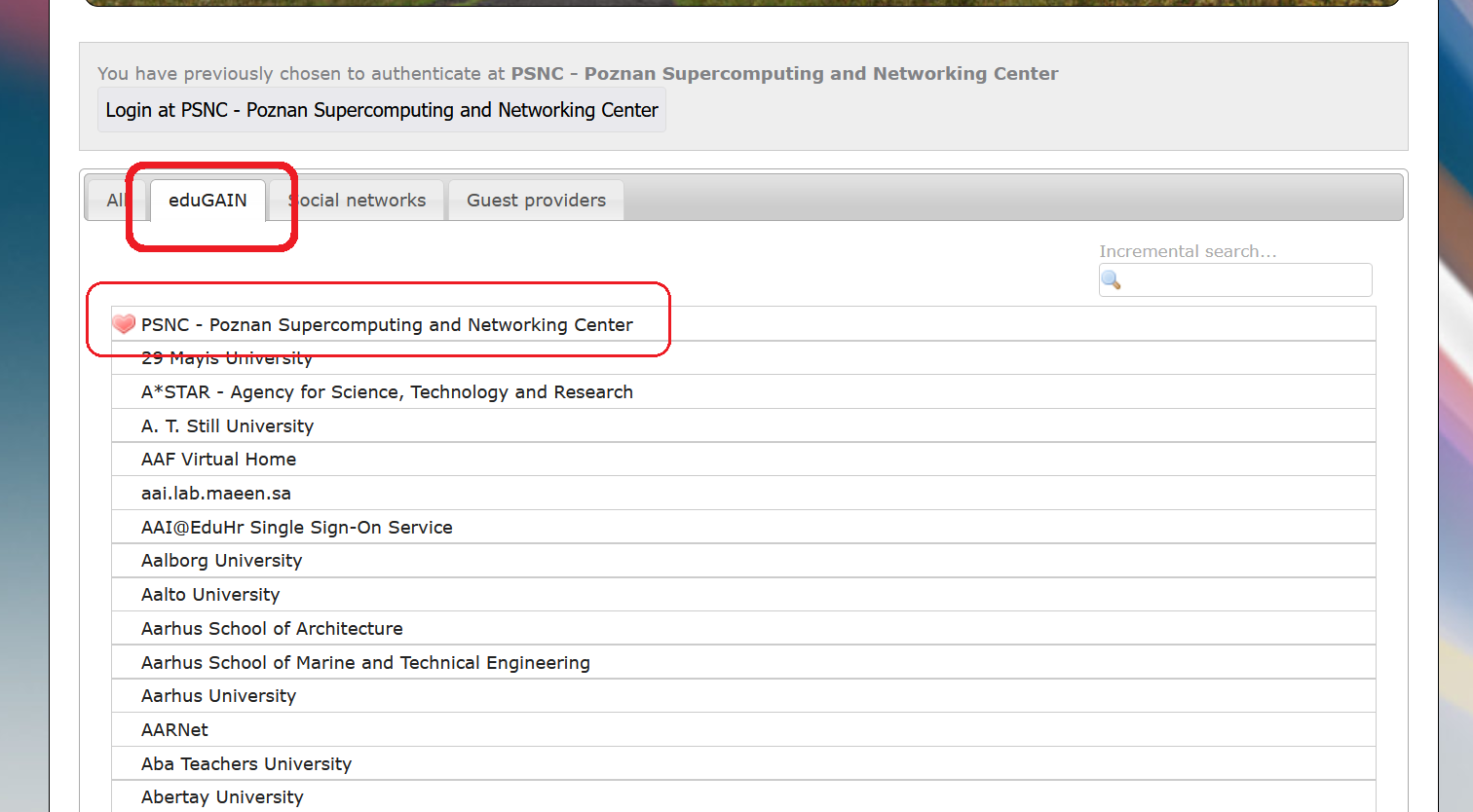Choose Aarhus University
The image size is (1473, 812).
(x=743, y=696)
